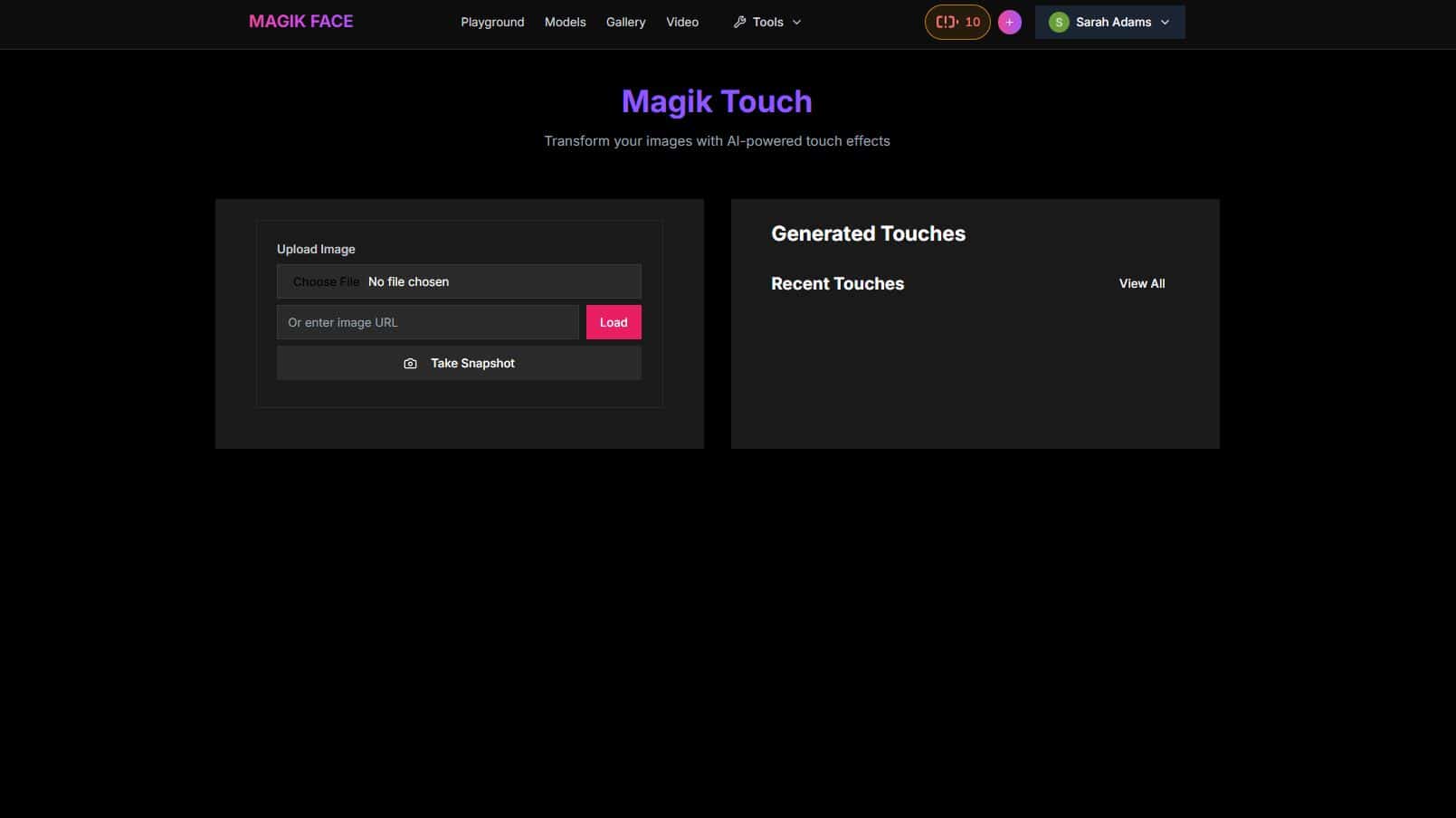The height and width of the screenshot is (818, 1456).
Task: Click the chevron beside Tools
Action: coord(796,22)
